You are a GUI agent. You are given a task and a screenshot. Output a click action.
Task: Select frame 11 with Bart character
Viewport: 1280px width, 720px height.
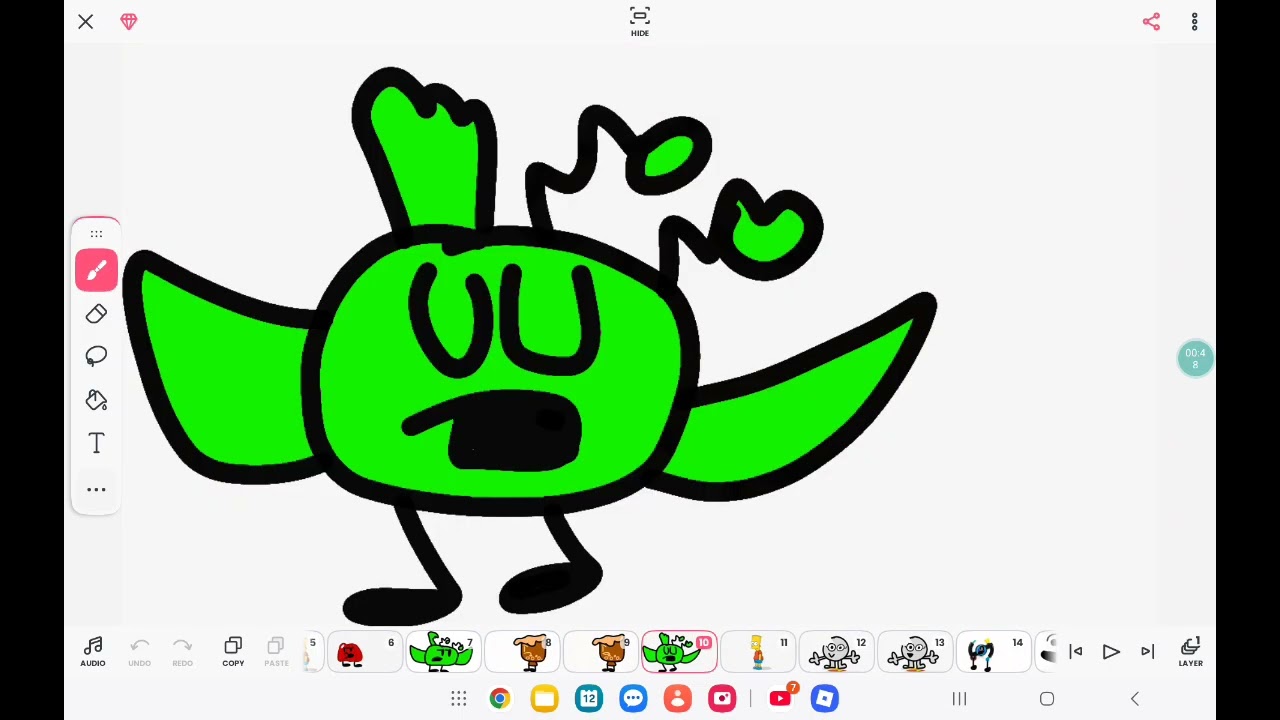pyautogui.click(x=758, y=652)
